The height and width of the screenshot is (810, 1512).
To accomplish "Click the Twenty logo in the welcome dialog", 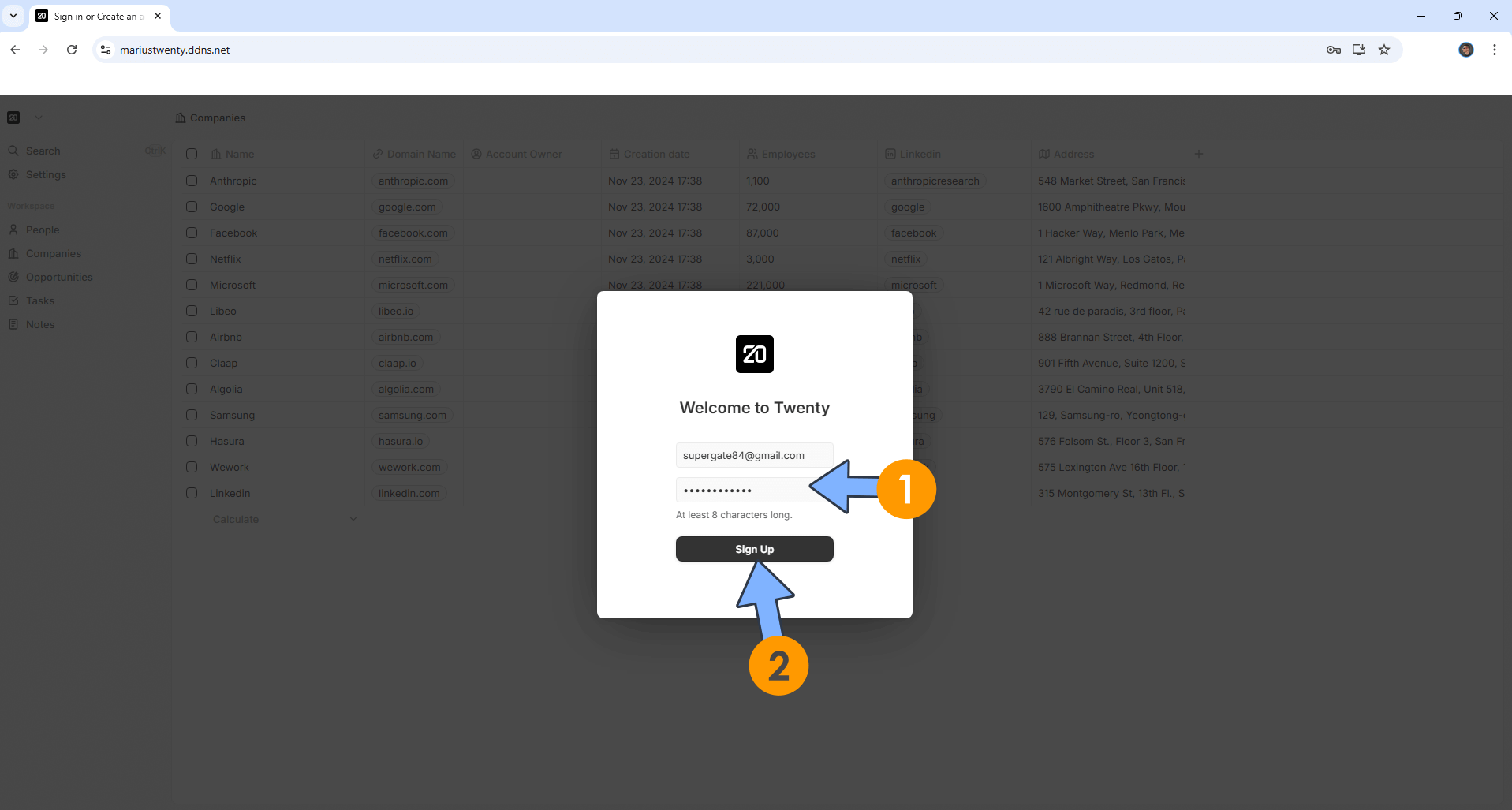I will pyautogui.click(x=754, y=354).
